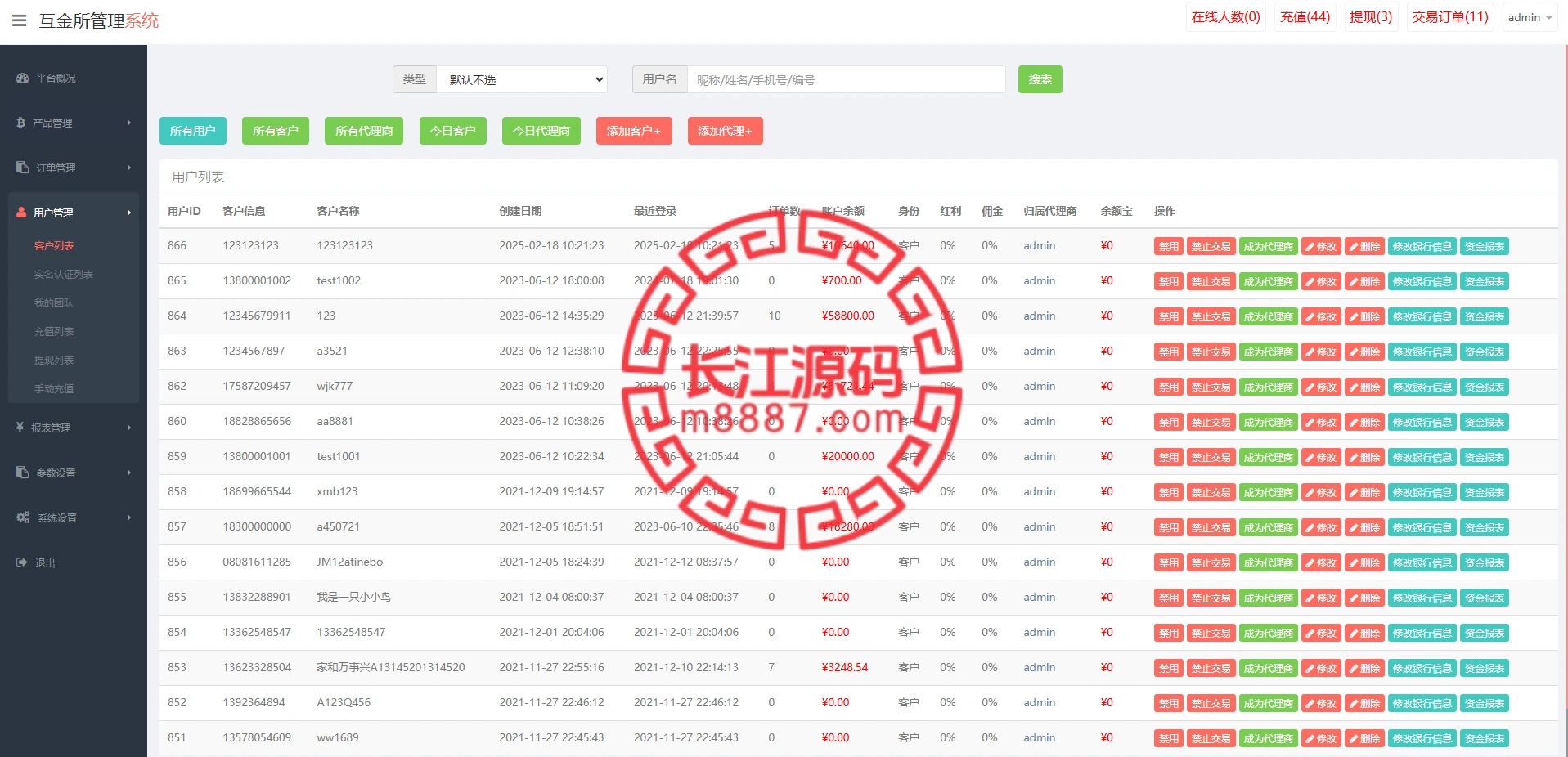
Task: Select the phone number 13623328504
Action: [x=257, y=667]
